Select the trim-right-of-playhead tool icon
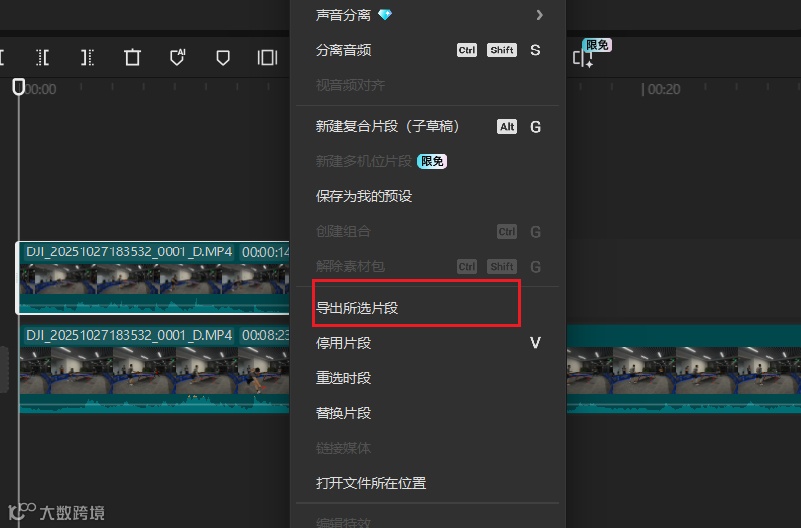The height and width of the screenshot is (528, 801). 87,57
